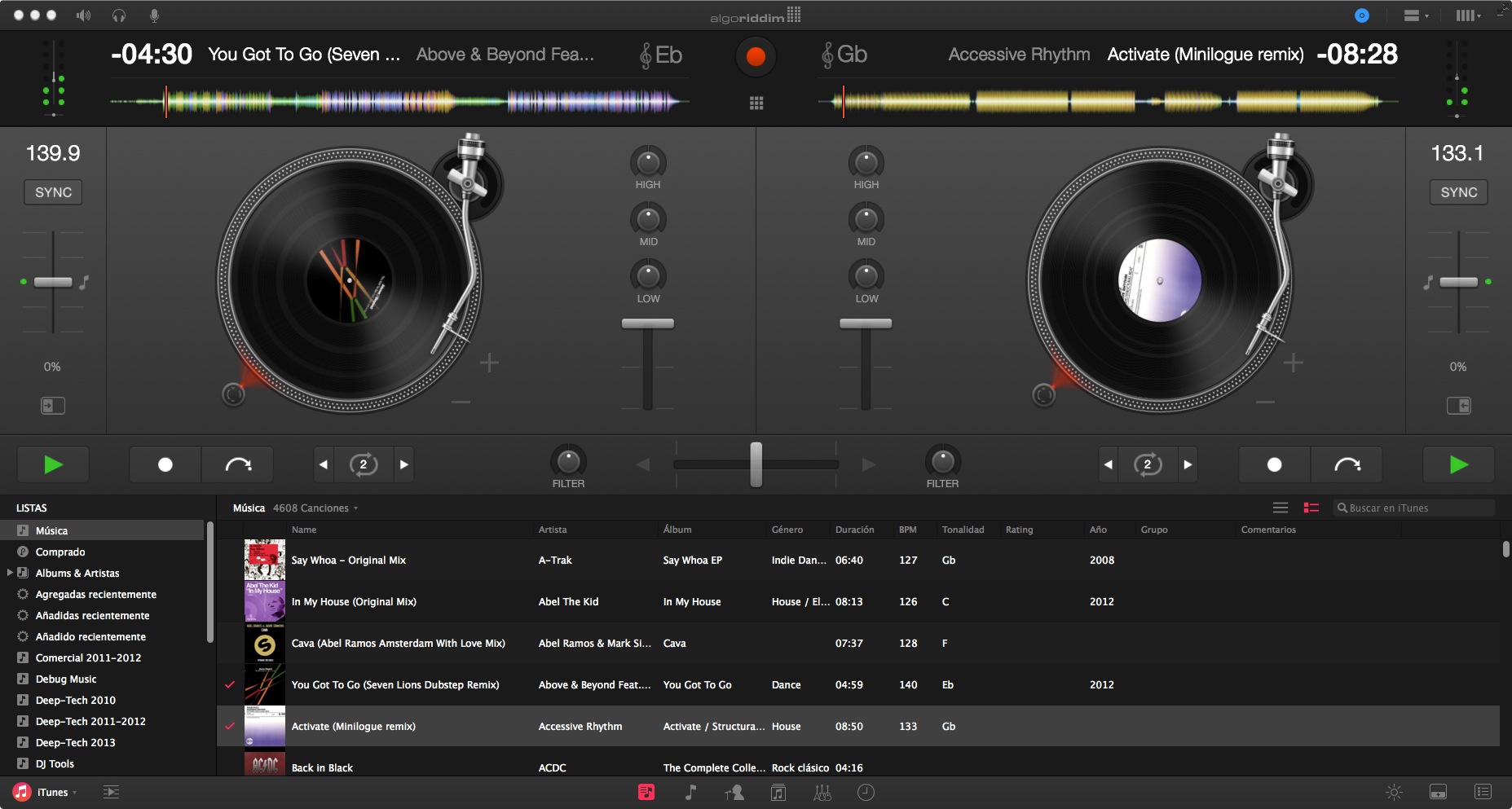Click the red record button
The height and width of the screenshot is (809, 1512).
coord(756,56)
